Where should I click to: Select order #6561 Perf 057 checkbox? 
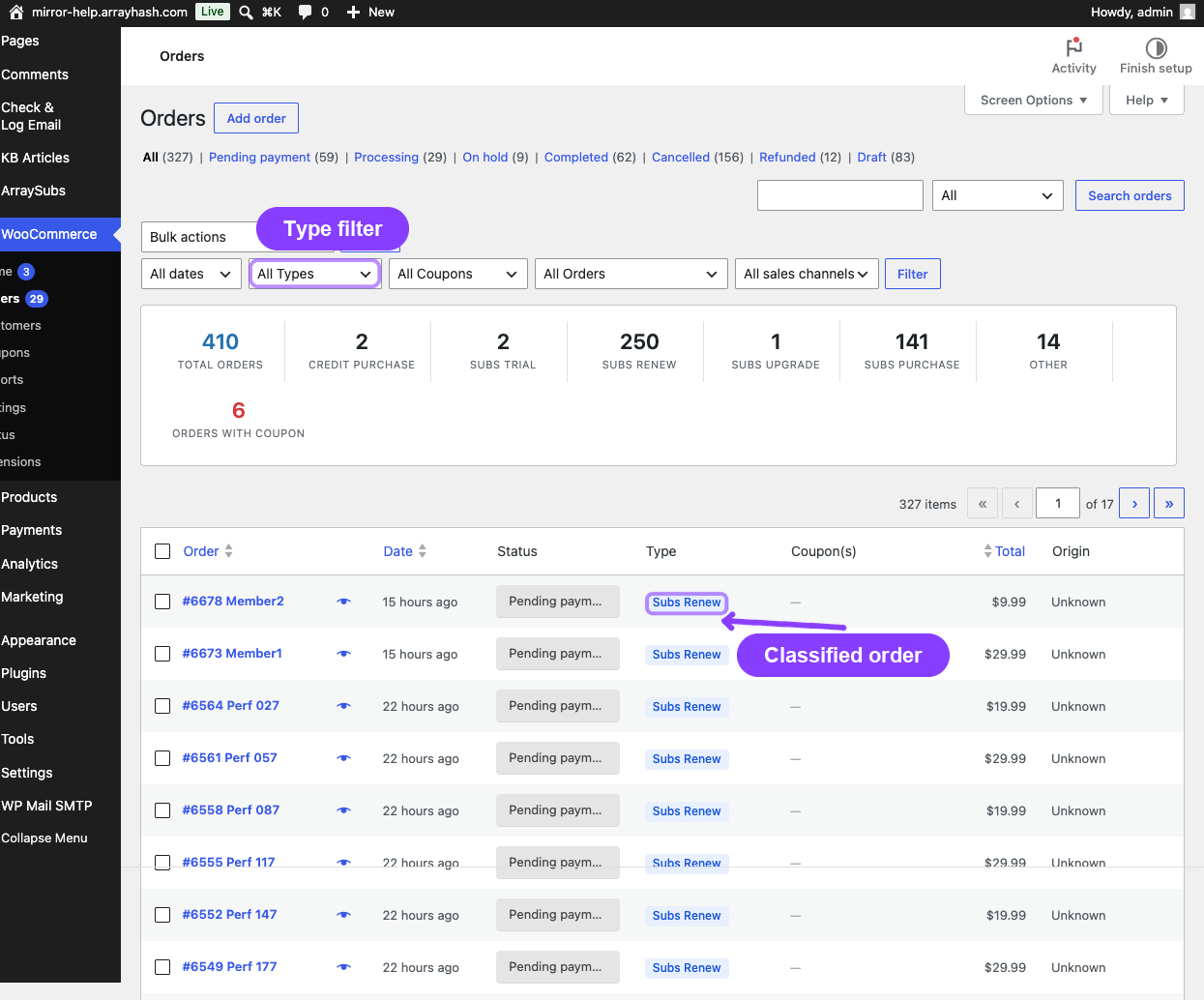click(x=162, y=758)
